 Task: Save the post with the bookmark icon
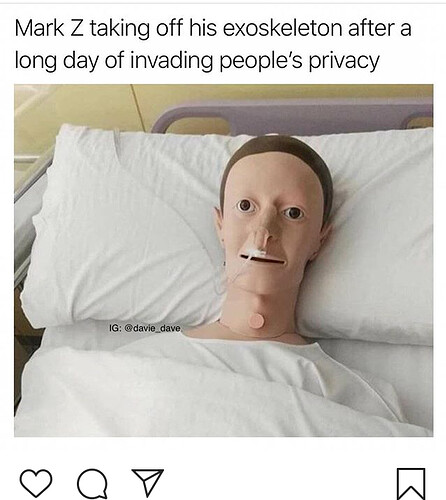411,484
